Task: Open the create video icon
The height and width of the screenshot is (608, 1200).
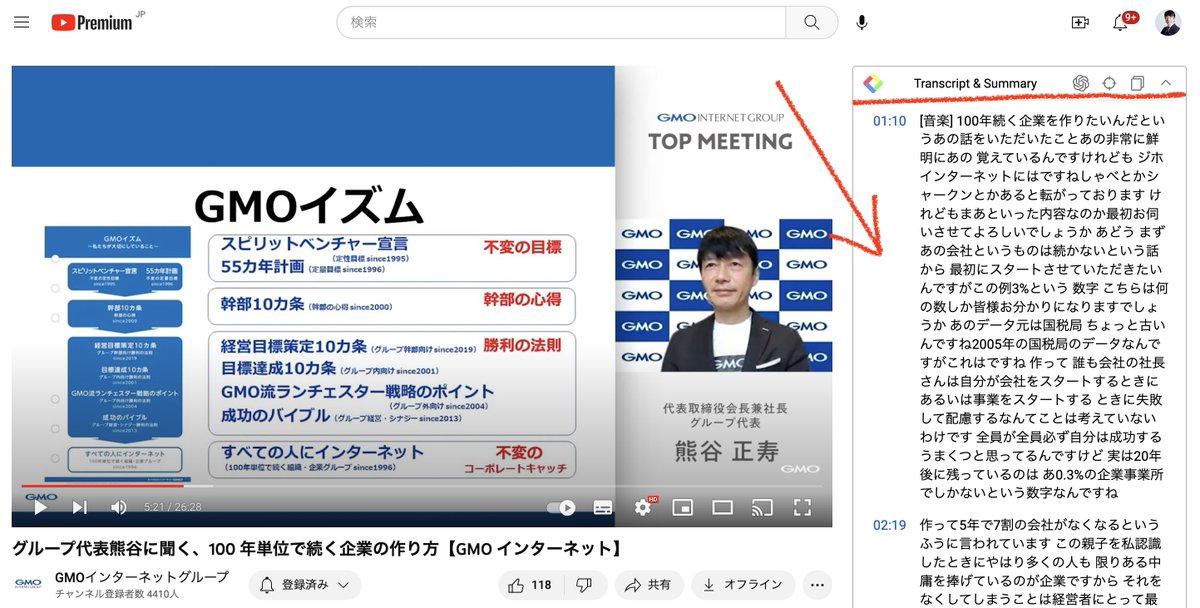Action: (1079, 22)
